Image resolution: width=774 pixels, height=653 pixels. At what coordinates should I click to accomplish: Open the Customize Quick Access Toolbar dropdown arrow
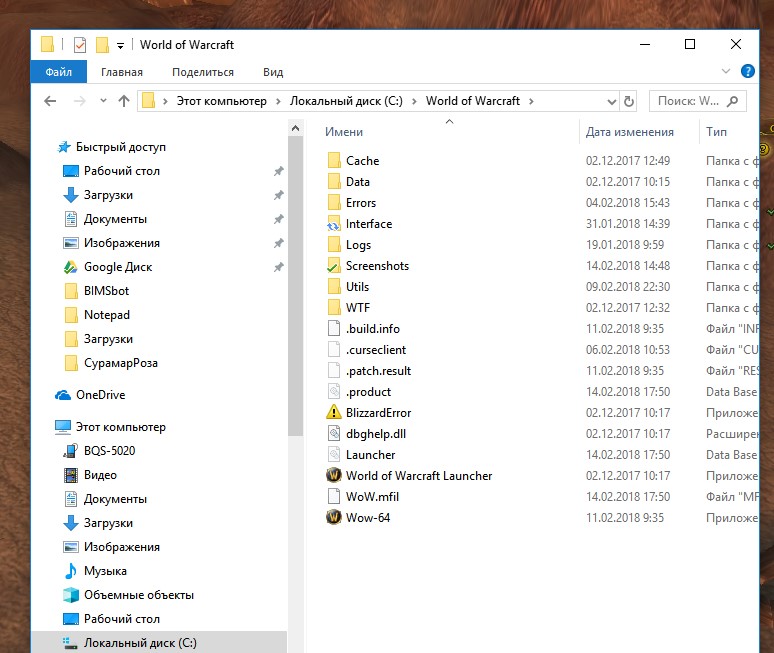(120, 46)
